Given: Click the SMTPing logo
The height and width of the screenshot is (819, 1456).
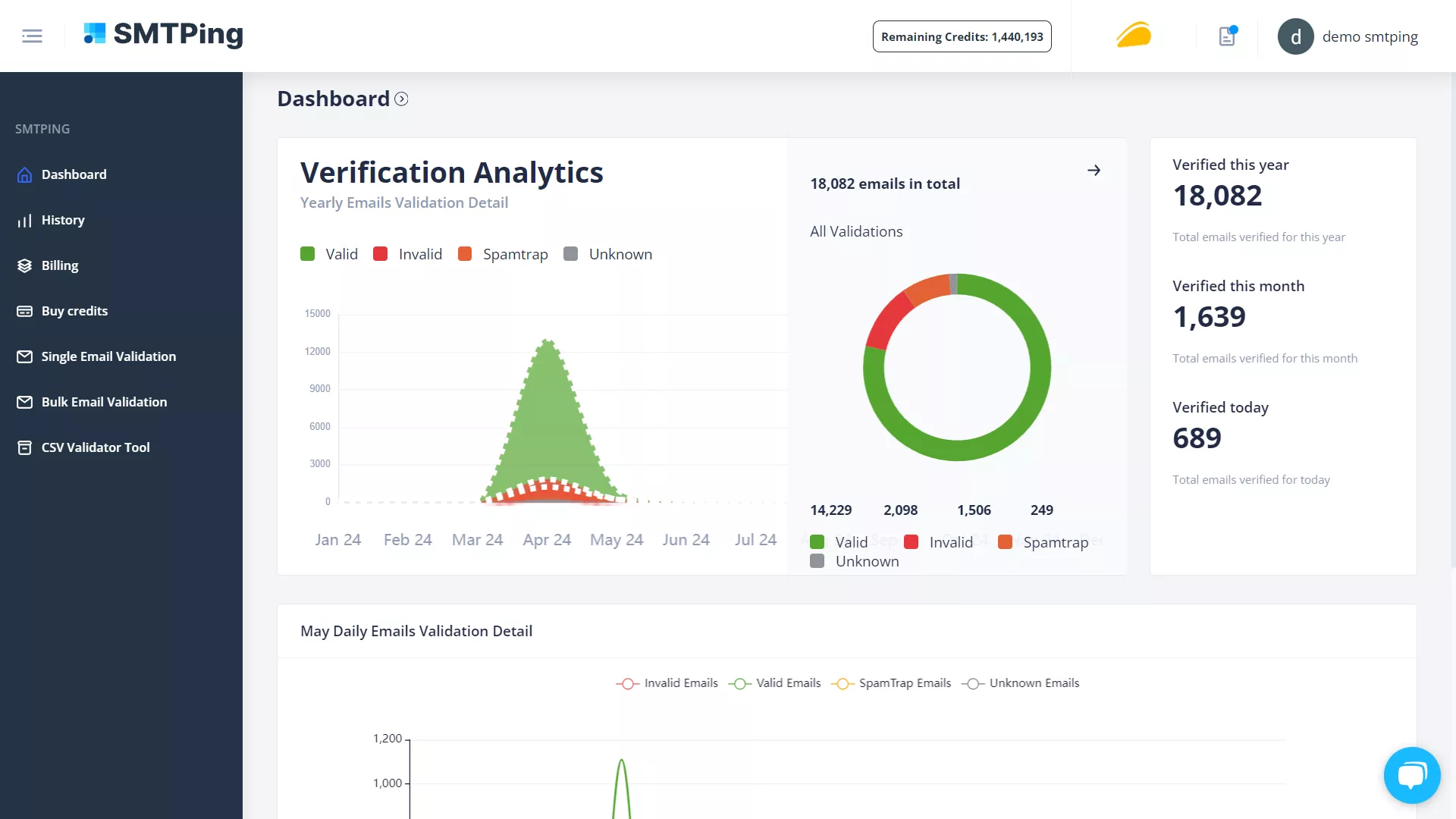Looking at the screenshot, I should click(163, 34).
